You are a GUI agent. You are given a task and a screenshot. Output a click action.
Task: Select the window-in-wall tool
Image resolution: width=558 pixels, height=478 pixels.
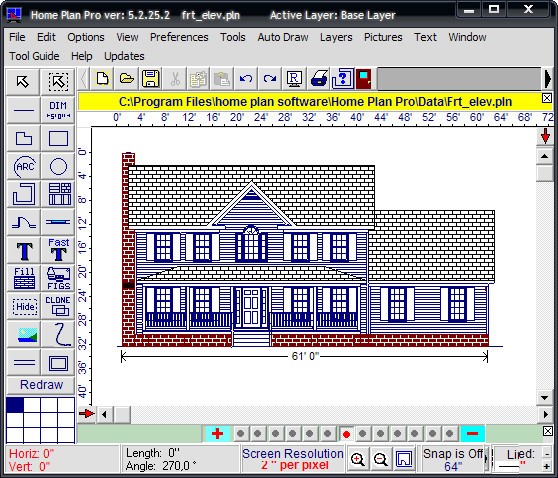coord(58,222)
